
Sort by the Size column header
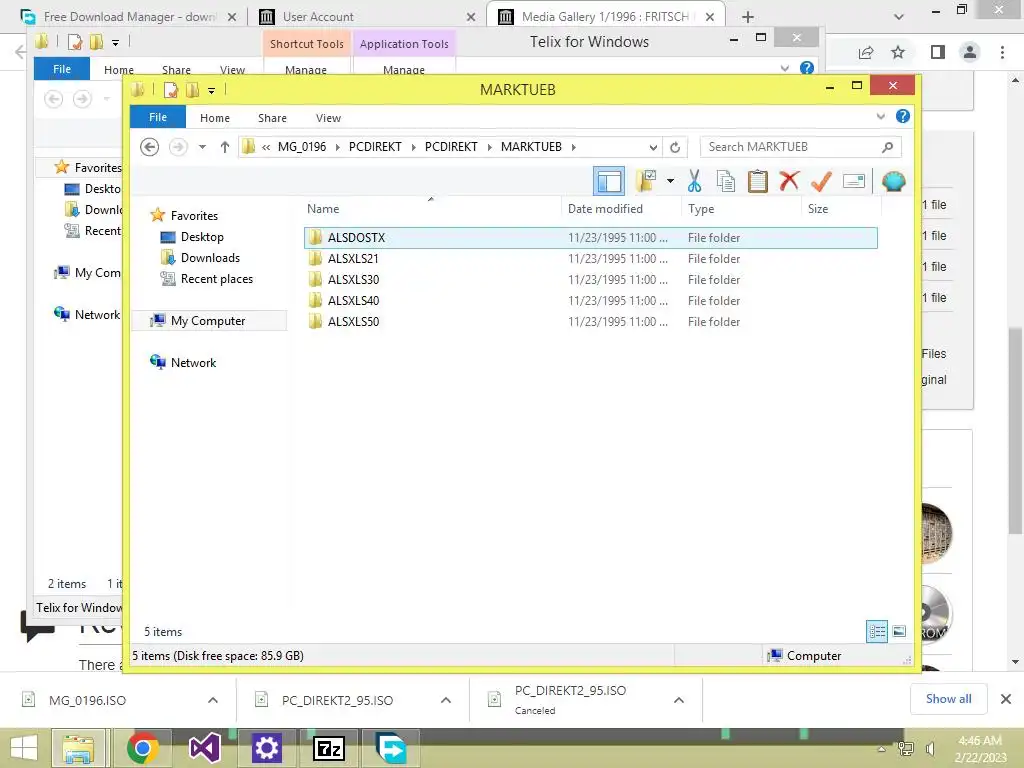click(x=841, y=208)
